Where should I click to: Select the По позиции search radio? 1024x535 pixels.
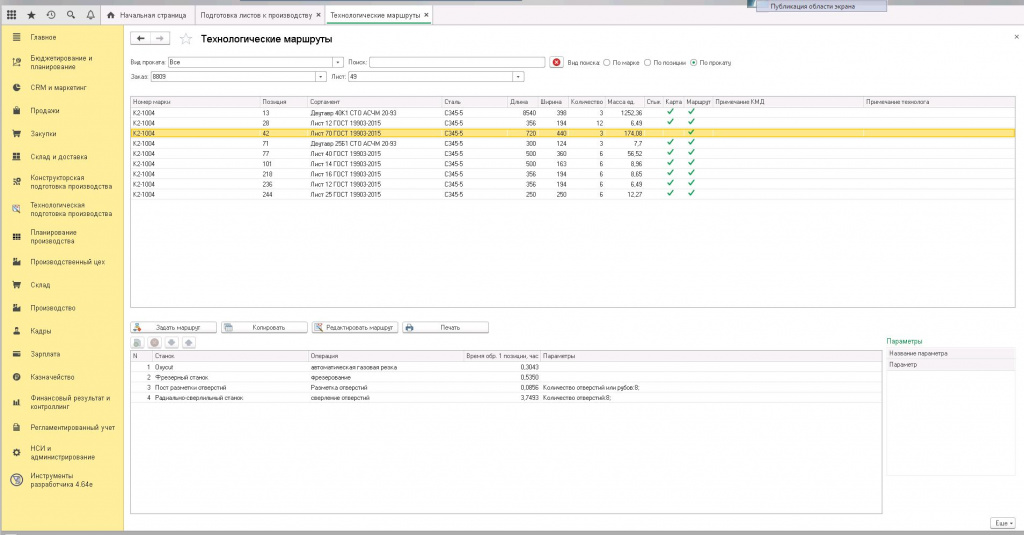click(647, 63)
